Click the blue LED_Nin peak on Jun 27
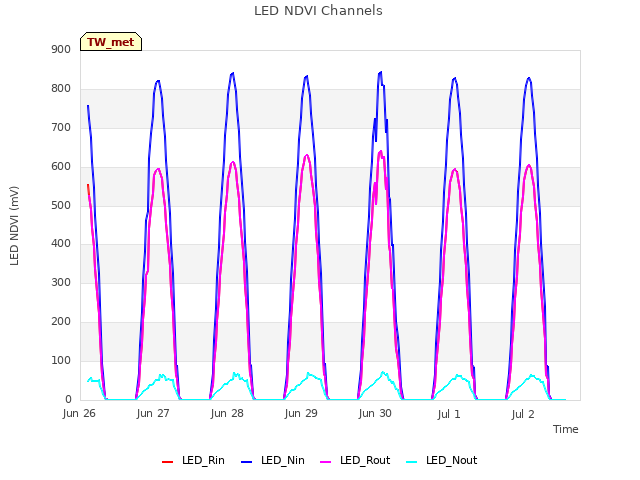This screenshot has height=480, width=640. tap(158, 81)
